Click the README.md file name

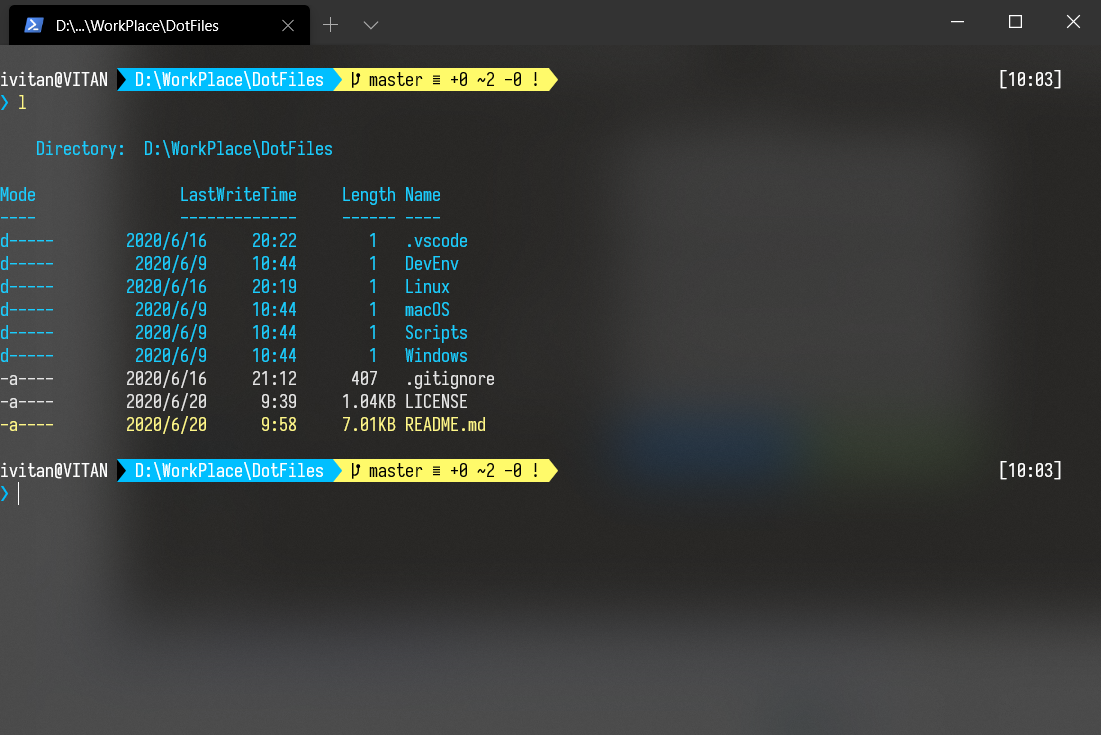[x=445, y=425]
